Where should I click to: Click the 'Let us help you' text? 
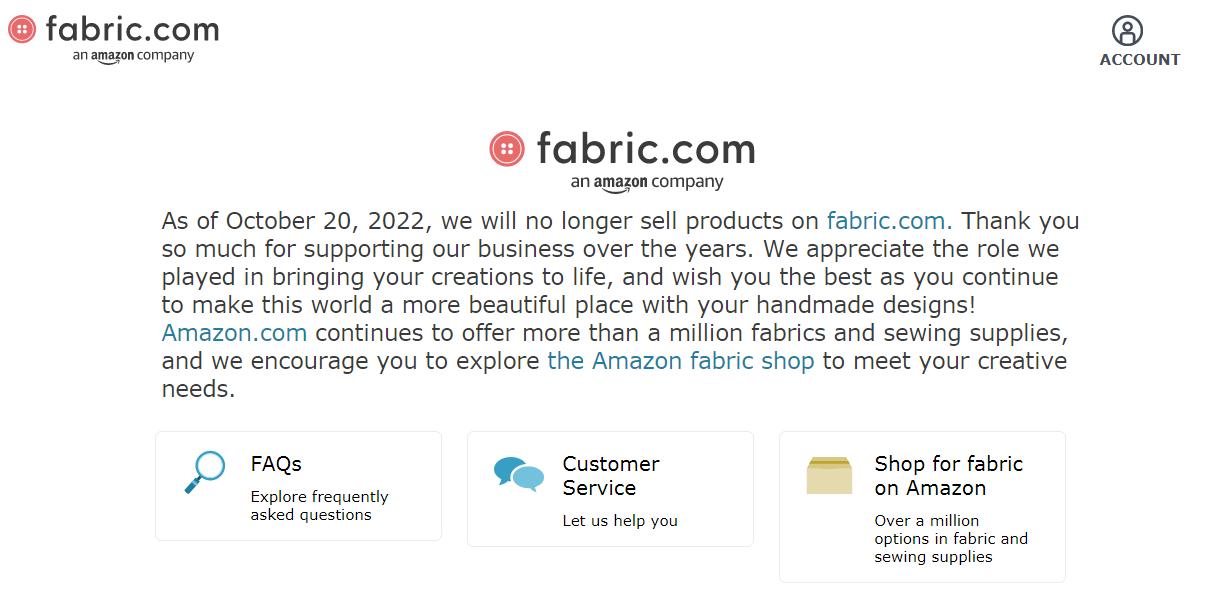click(x=620, y=521)
